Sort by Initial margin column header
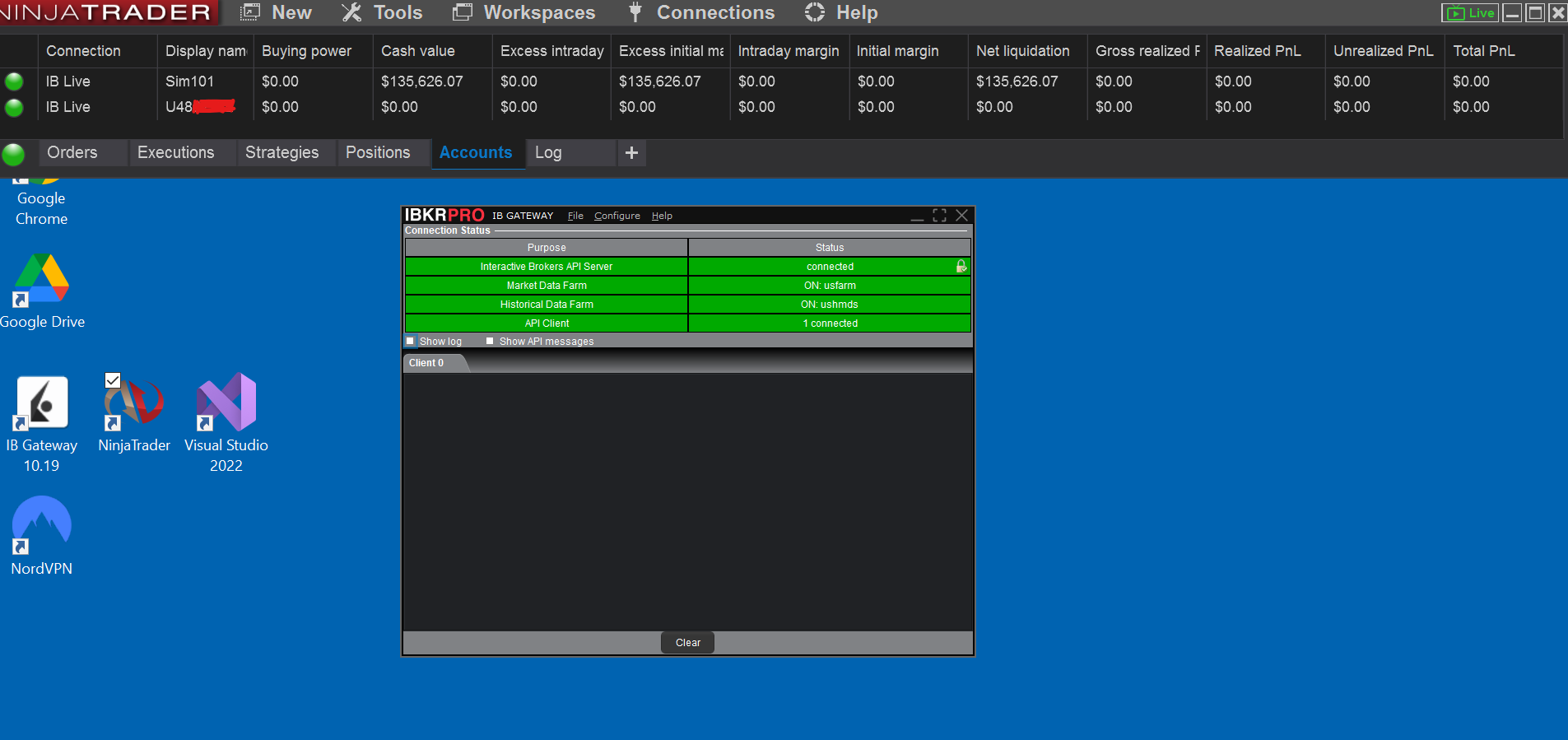The height and width of the screenshot is (740, 1568). click(x=908, y=51)
